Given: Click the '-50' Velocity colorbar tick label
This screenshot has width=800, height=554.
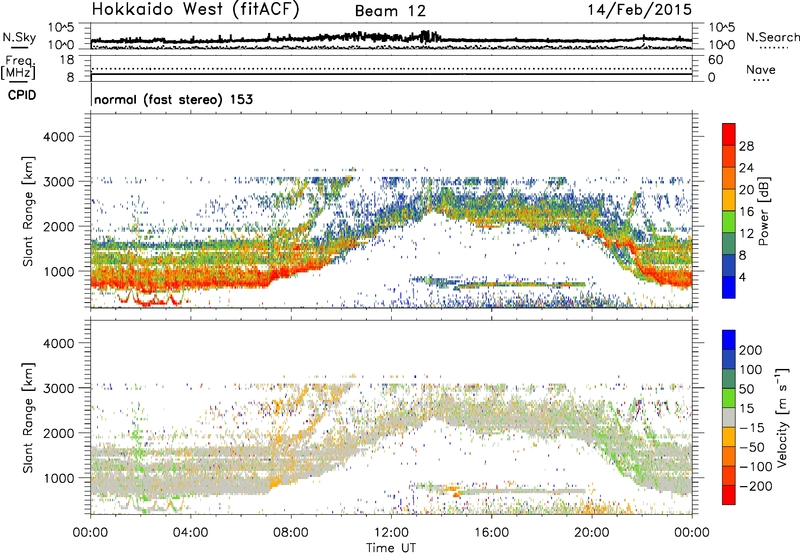Looking at the screenshot, I should [x=751, y=447].
